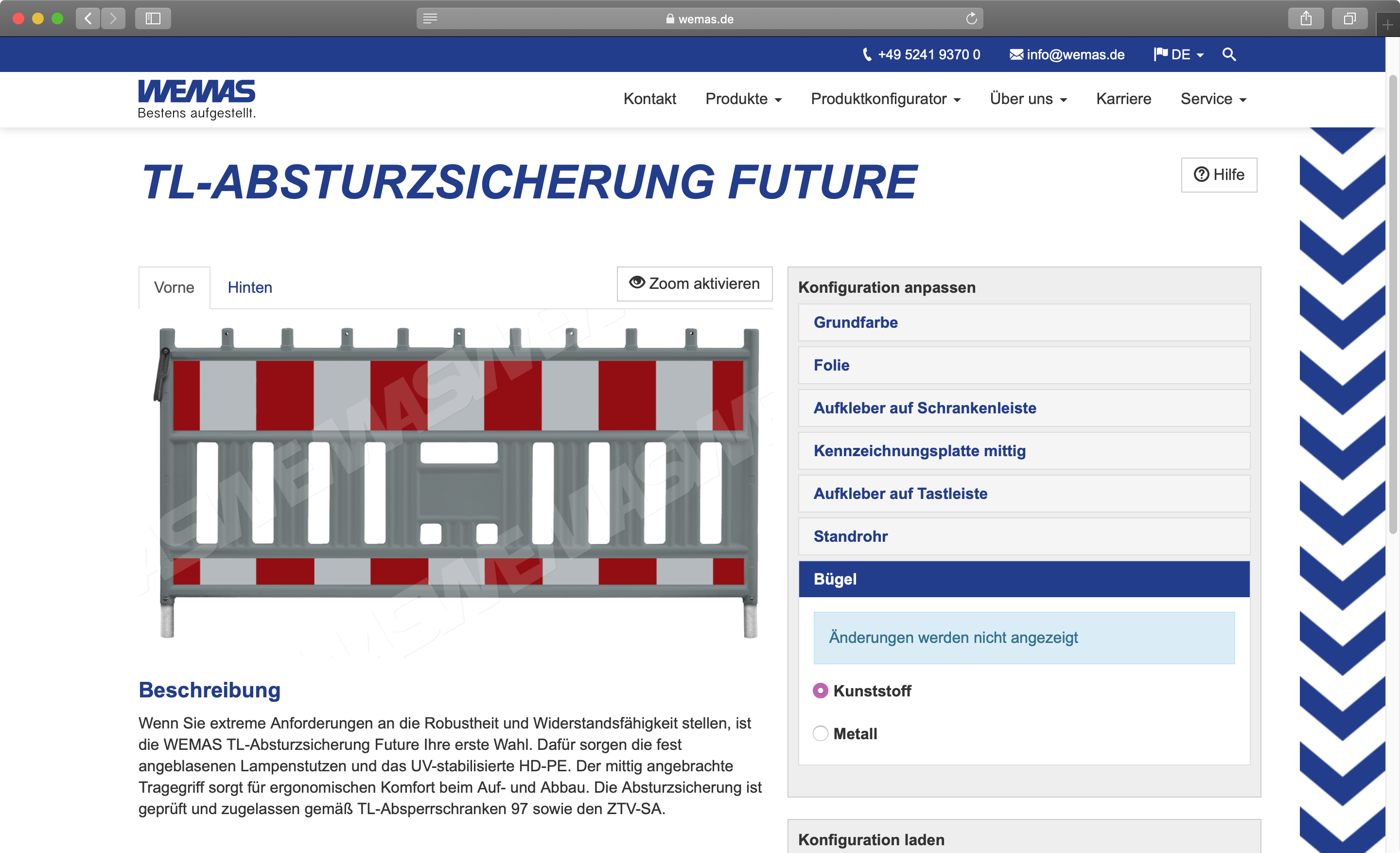Open the Kontakt page

point(649,99)
